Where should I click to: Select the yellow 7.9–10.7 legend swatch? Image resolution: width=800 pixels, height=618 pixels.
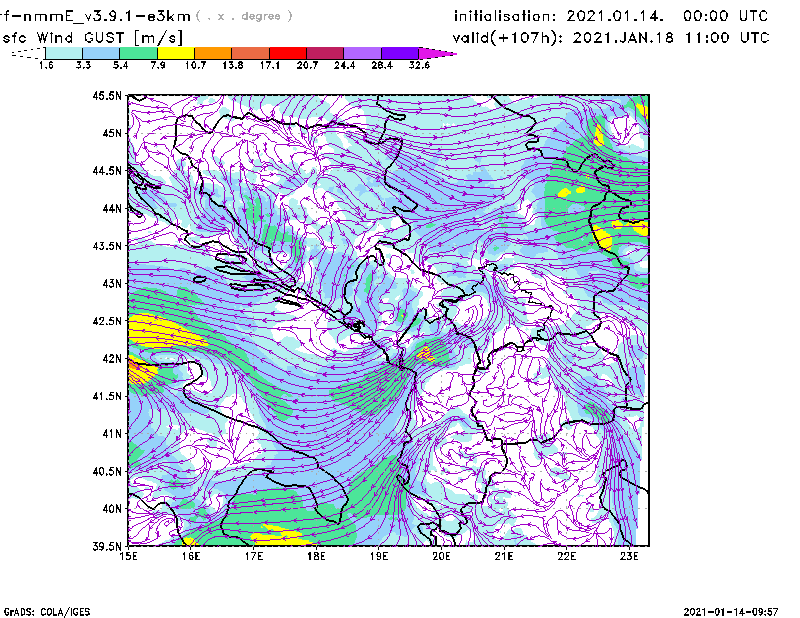pyautogui.click(x=176, y=53)
